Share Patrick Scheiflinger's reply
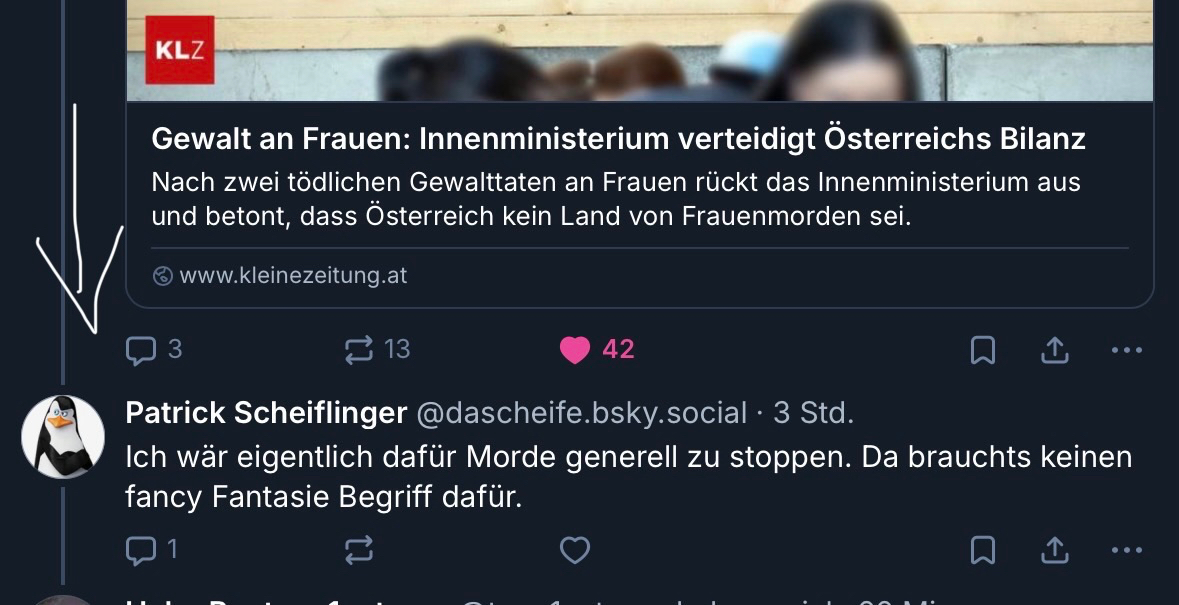 pos(1055,549)
